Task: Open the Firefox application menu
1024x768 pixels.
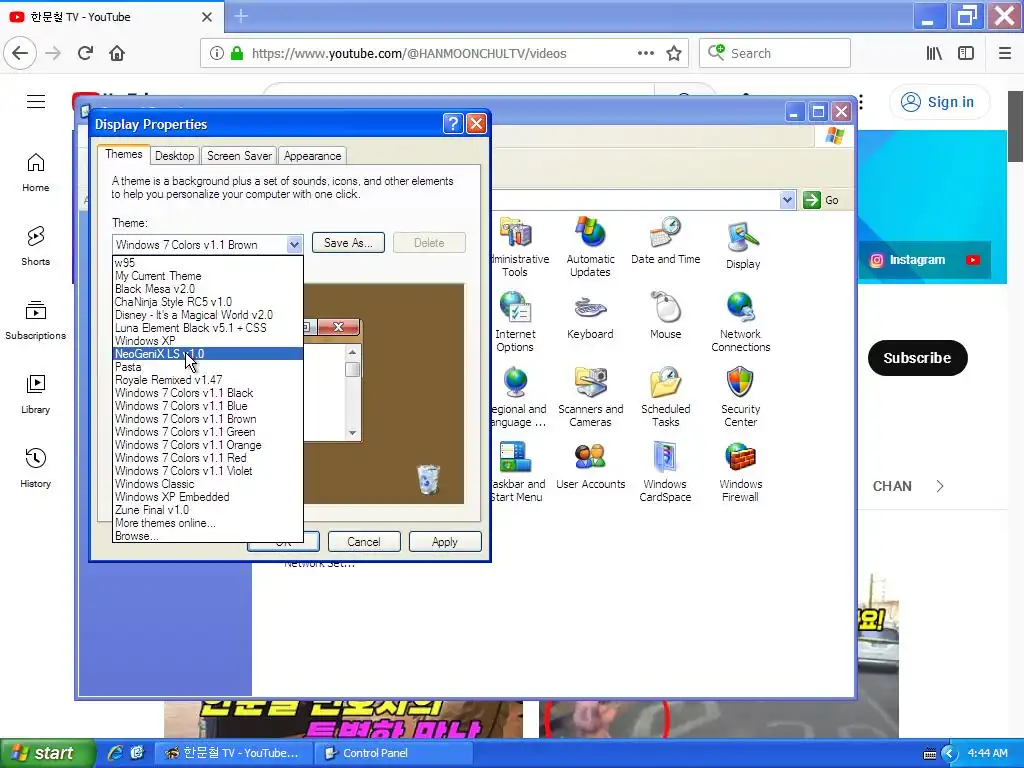Action: click(x=1005, y=54)
